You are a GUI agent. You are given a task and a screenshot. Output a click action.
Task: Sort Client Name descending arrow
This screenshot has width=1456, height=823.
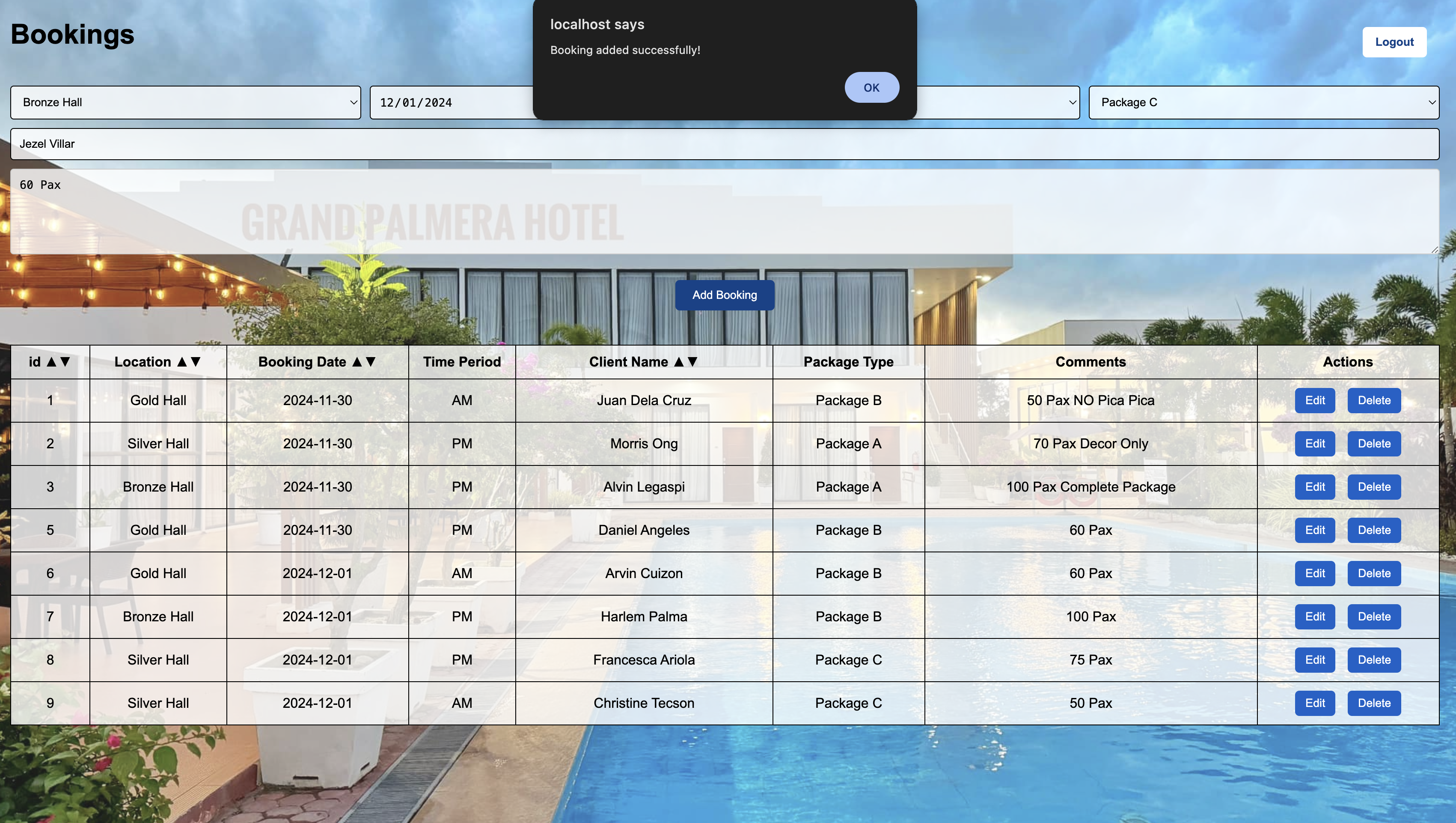click(x=692, y=362)
